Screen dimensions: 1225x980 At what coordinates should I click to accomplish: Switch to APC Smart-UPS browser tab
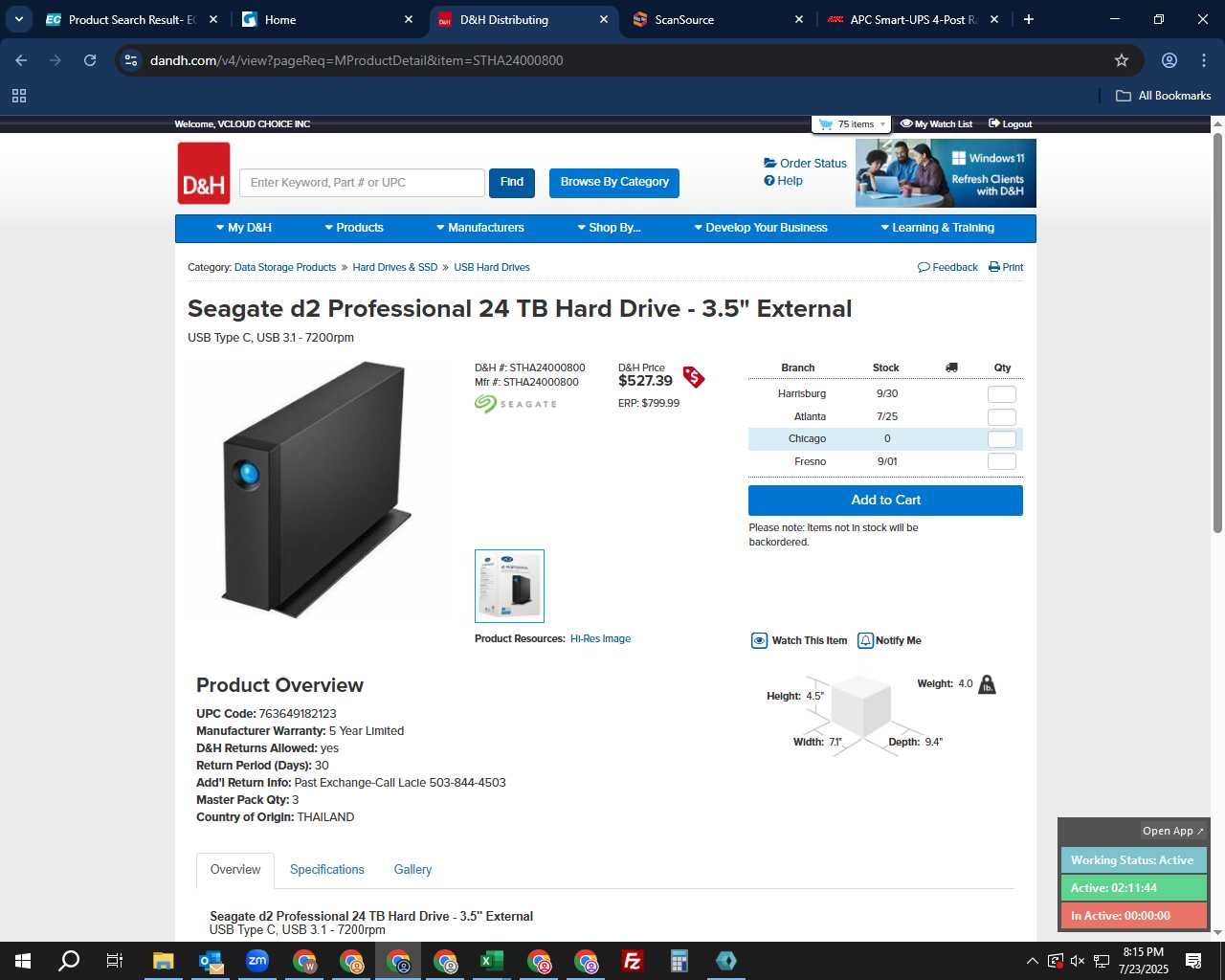(912, 19)
